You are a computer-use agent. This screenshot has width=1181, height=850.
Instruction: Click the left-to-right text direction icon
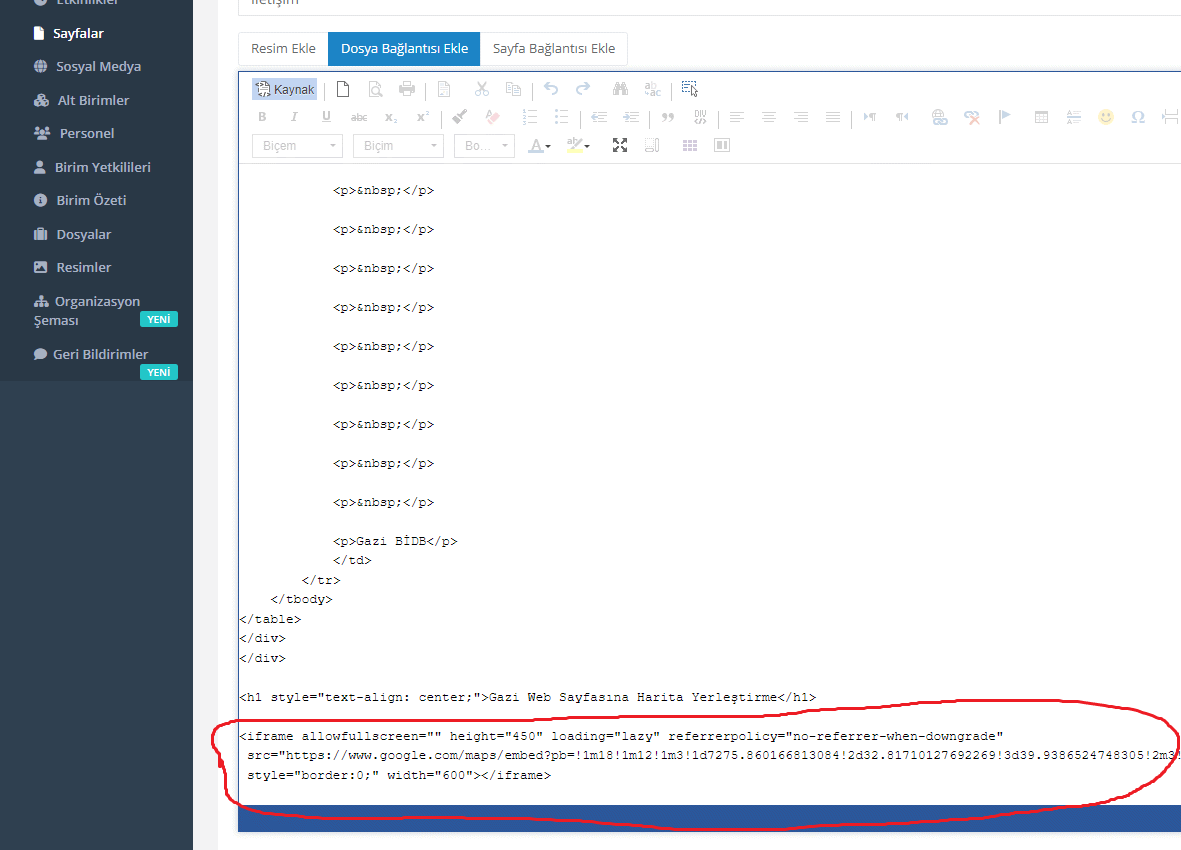pyautogui.click(x=870, y=117)
